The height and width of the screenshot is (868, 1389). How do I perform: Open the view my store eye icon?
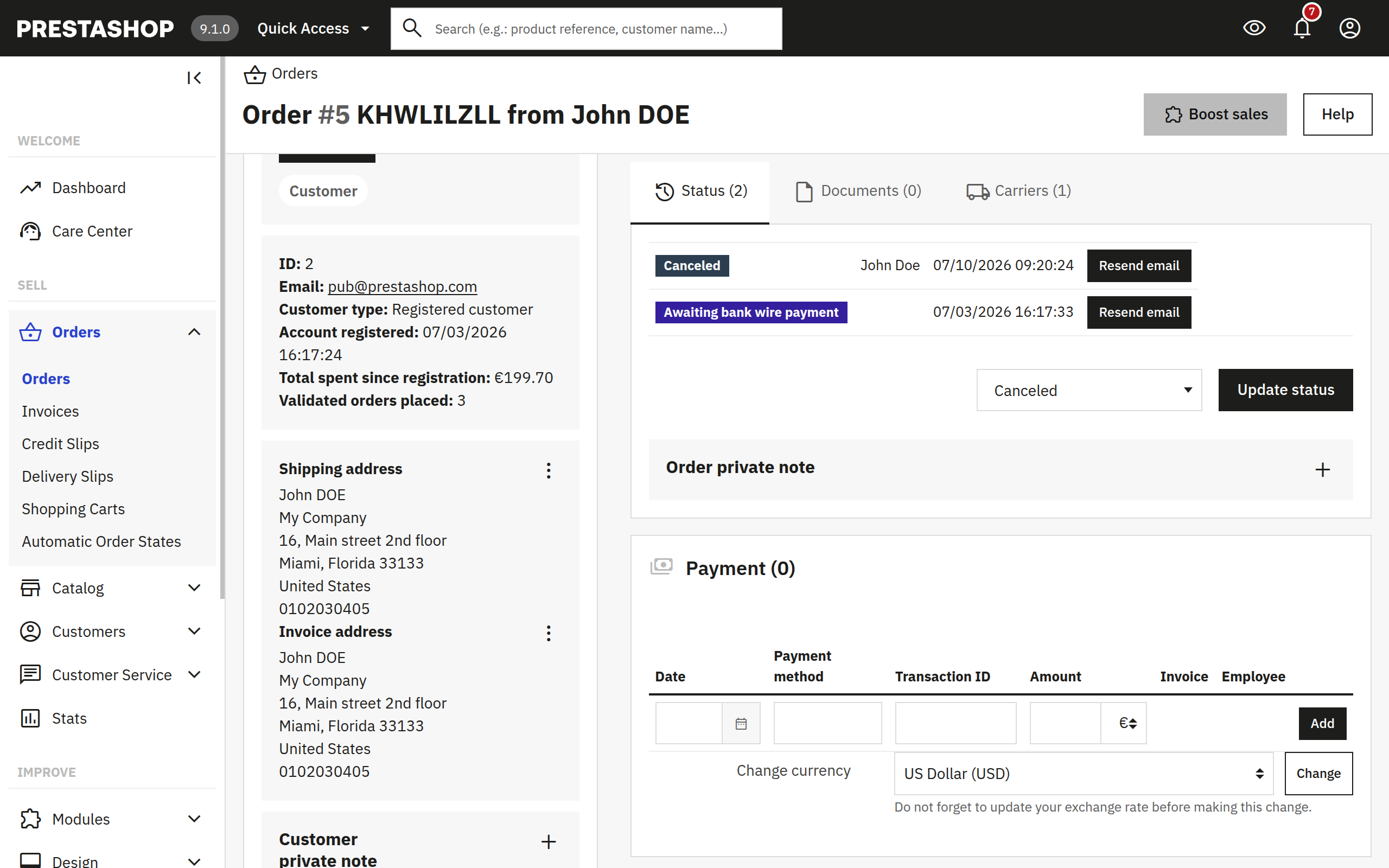[1254, 28]
